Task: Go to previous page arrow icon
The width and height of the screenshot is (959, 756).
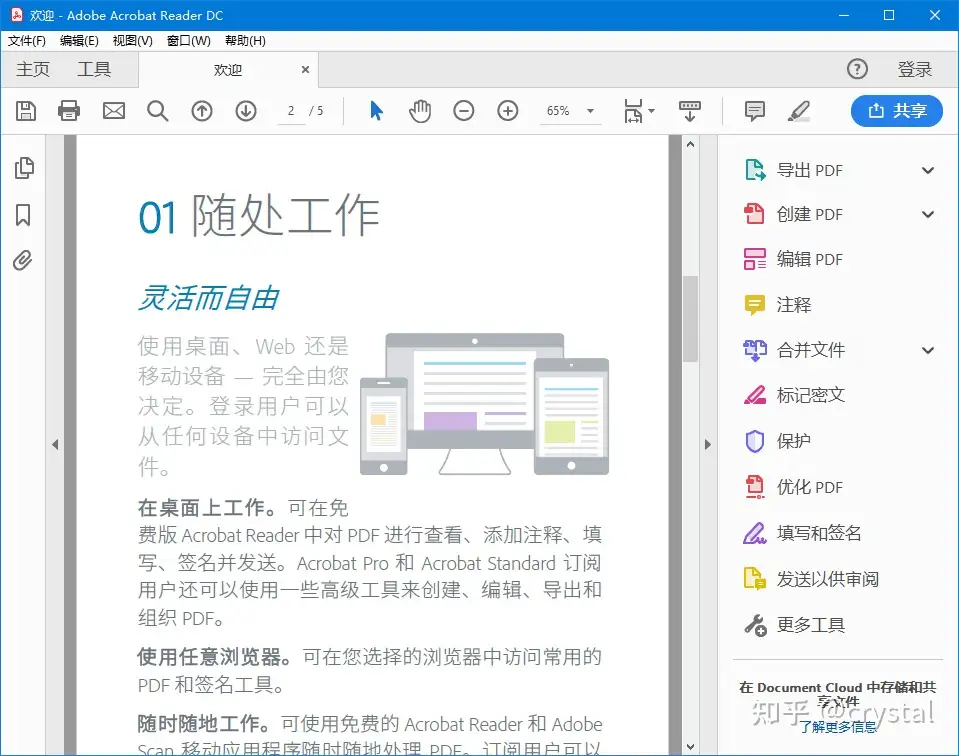Action: (x=202, y=111)
